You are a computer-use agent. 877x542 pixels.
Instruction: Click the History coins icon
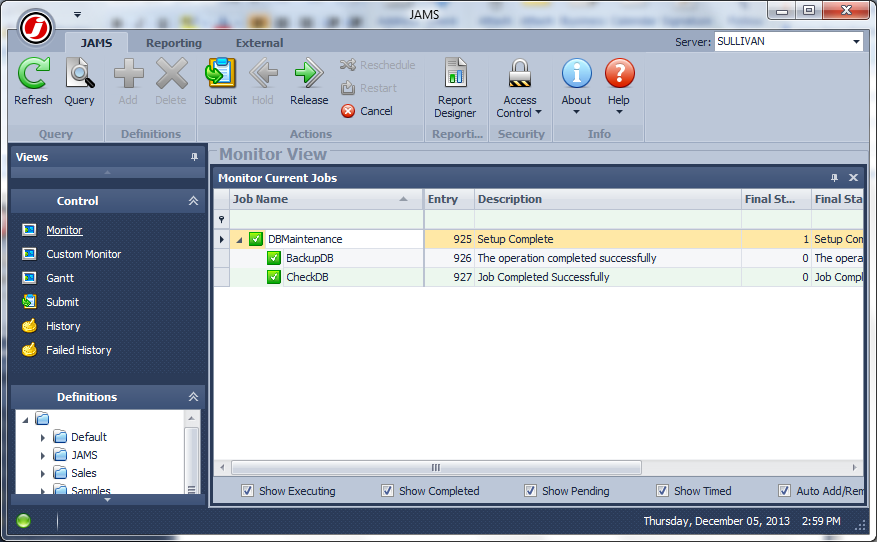pyautogui.click(x=29, y=326)
